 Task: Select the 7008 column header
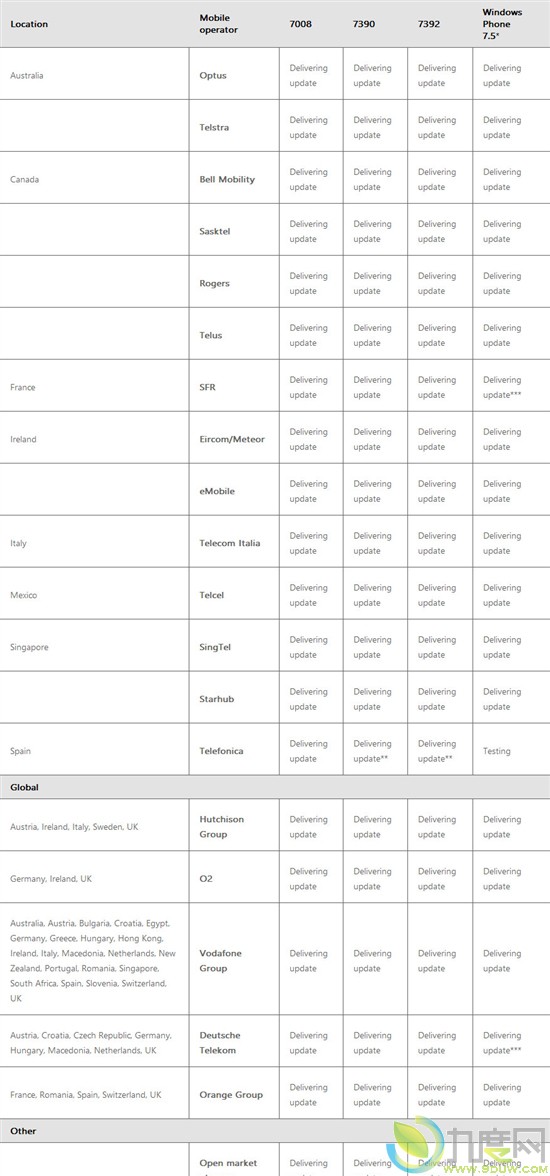(x=300, y=24)
